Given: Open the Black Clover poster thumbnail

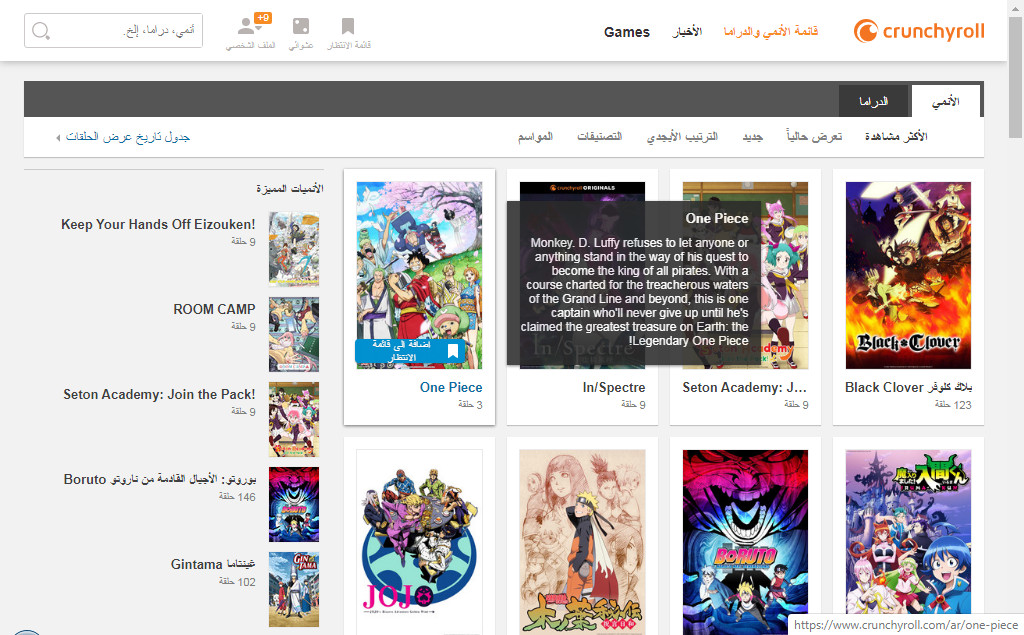Looking at the screenshot, I should (908, 275).
